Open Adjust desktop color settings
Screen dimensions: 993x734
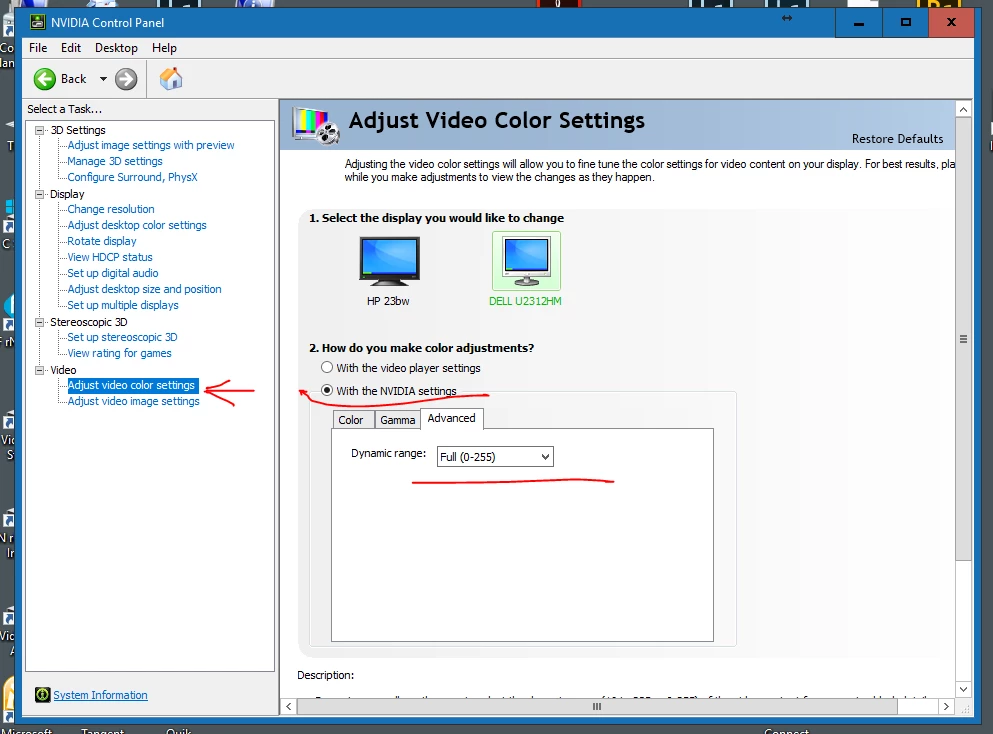pyautogui.click(x=137, y=225)
